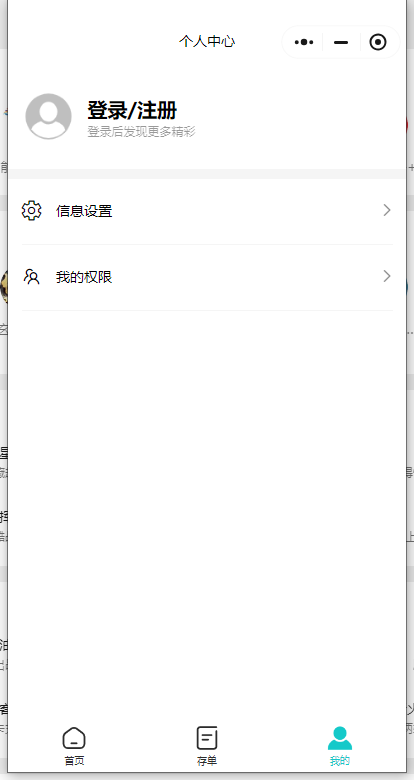Image resolution: width=414 pixels, height=780 pixels.
Task: Click the blank area below 我的权限
Action: pyautogui.click(x=207, y=512)
